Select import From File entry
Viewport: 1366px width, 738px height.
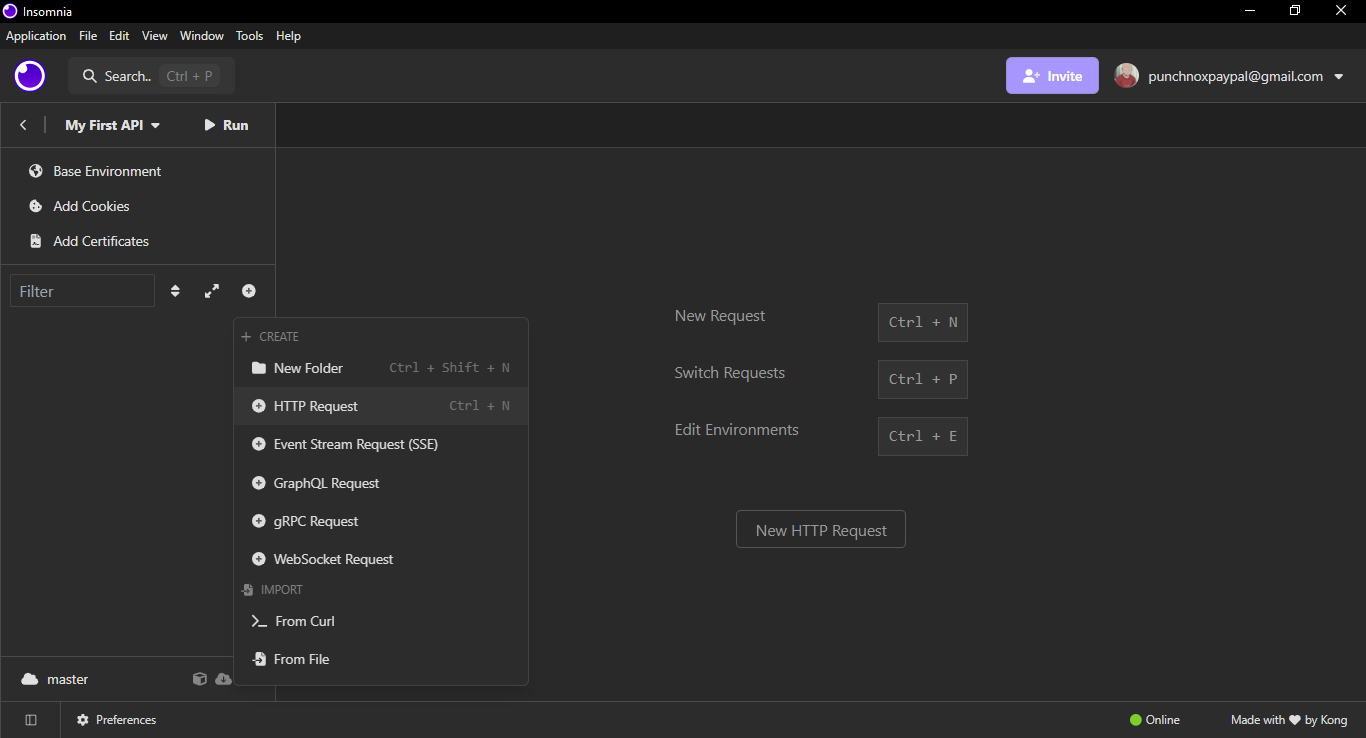click(x=381, y=659)
